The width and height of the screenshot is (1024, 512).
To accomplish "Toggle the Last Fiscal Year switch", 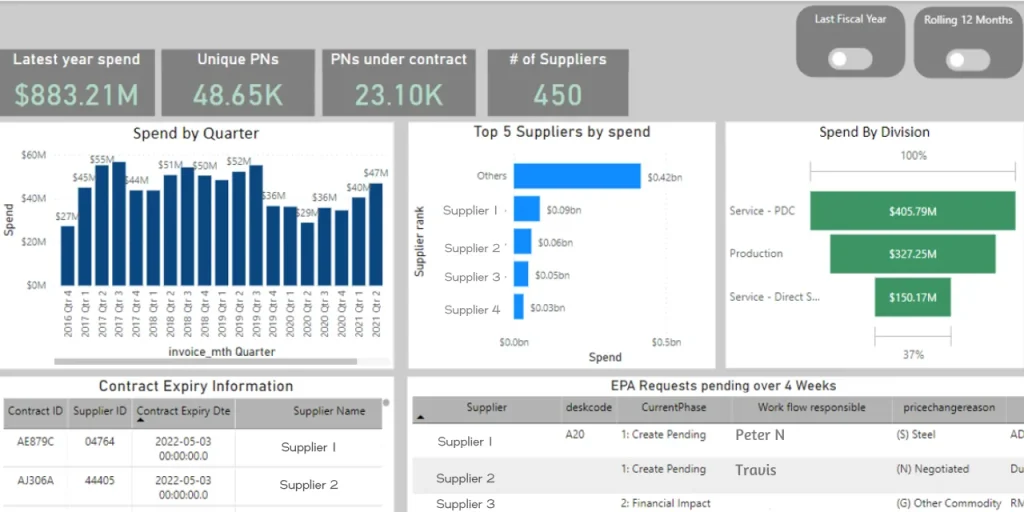I will (850, 59).
